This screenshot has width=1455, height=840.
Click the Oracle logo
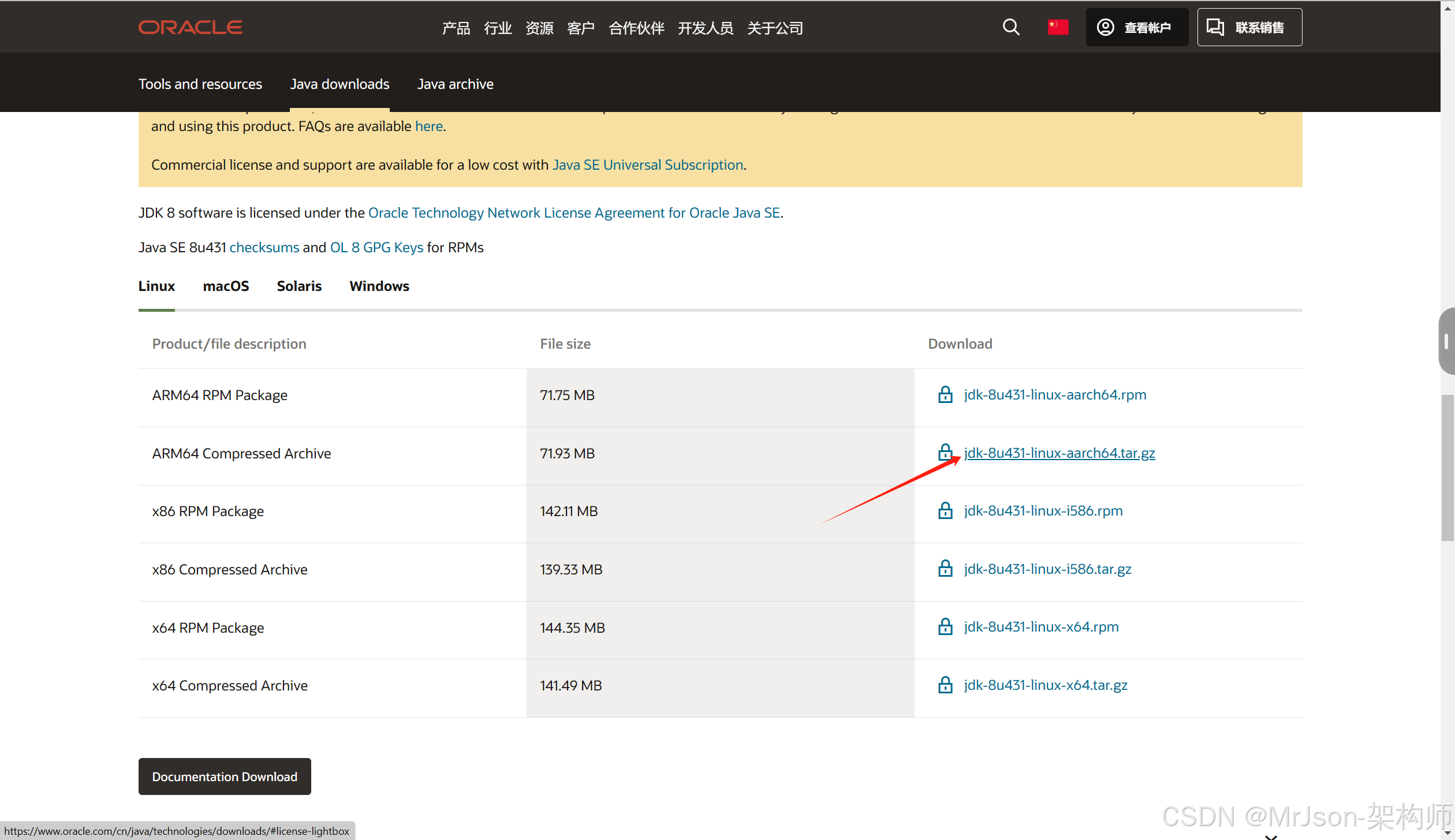pos(190,27)
